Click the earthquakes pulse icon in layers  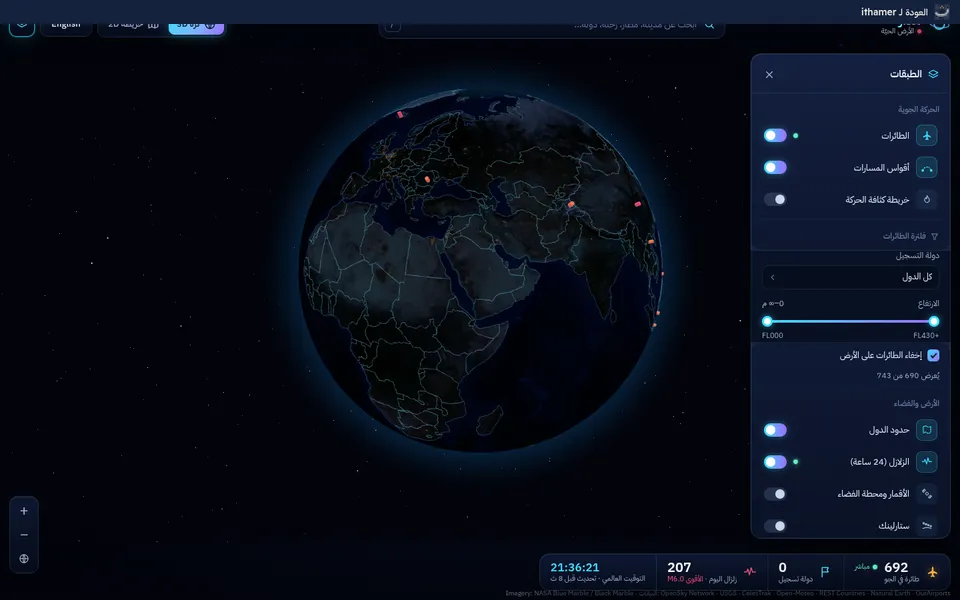(926, 462)
